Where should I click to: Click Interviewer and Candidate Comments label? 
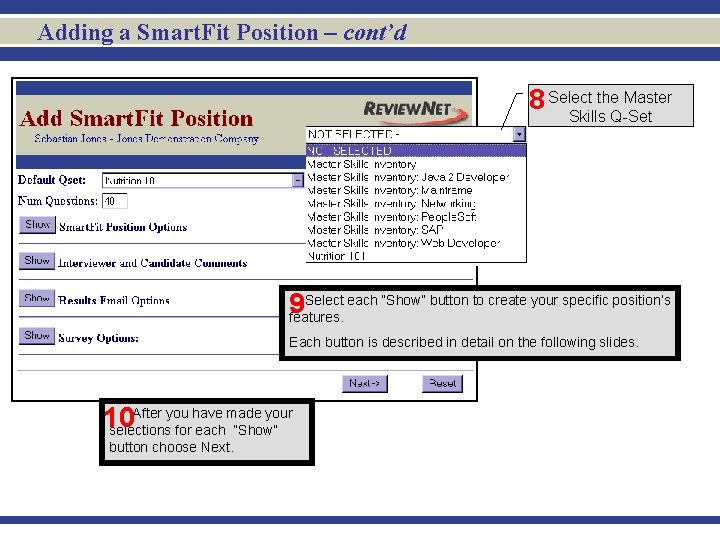[152, 263]
